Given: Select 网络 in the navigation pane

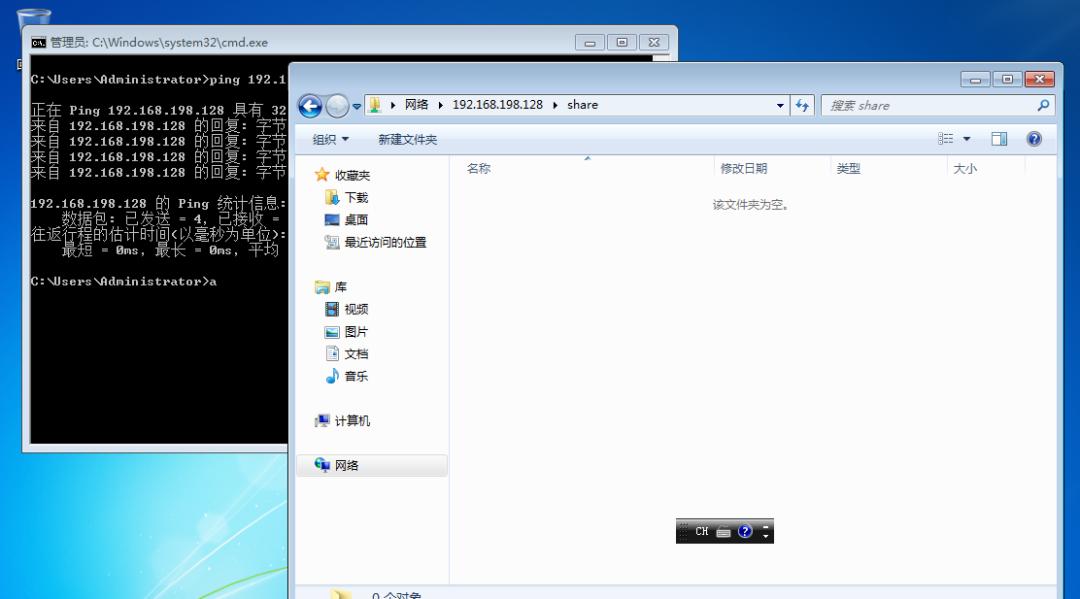Looking at the screenshot, I should [346, 465].
